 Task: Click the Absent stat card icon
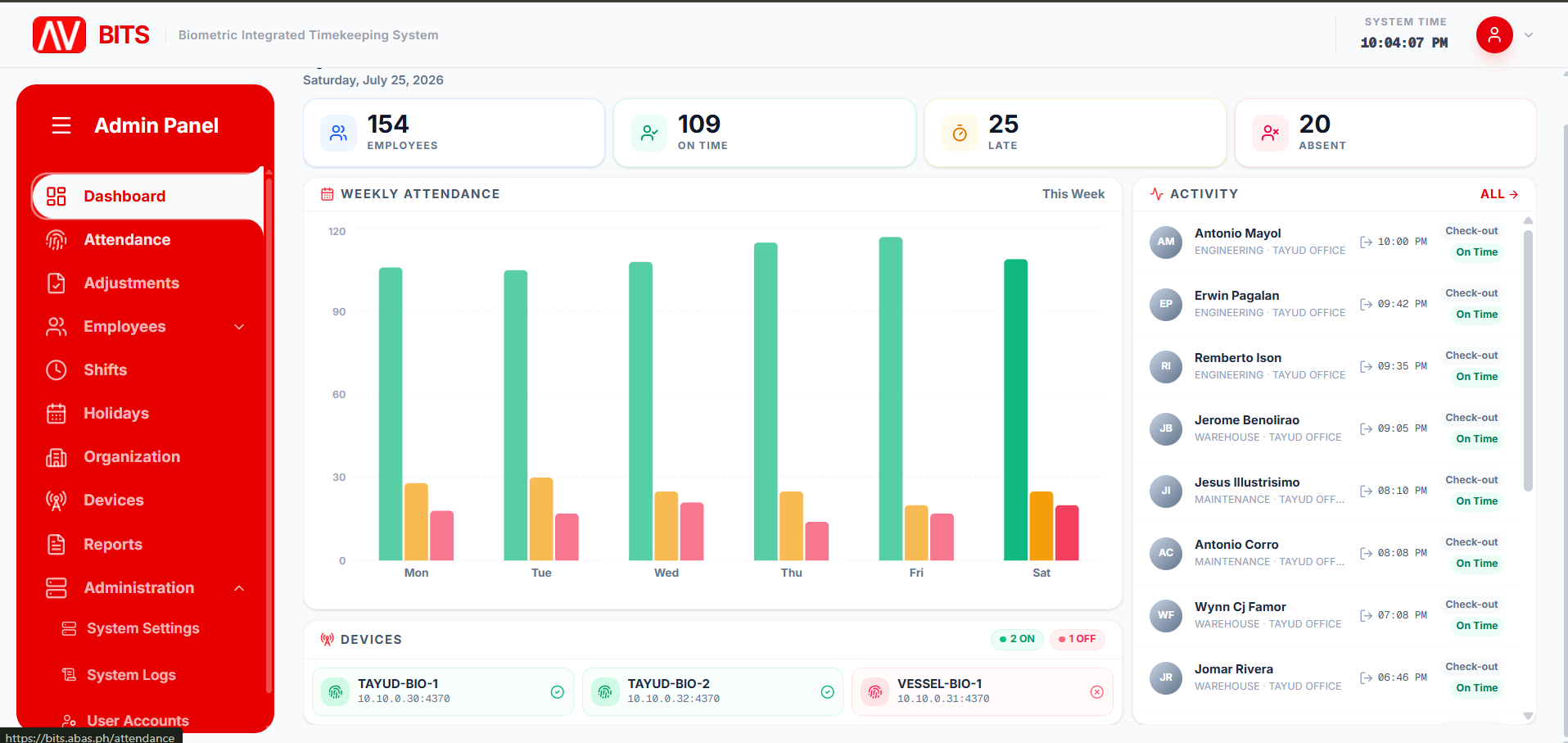1270,133
